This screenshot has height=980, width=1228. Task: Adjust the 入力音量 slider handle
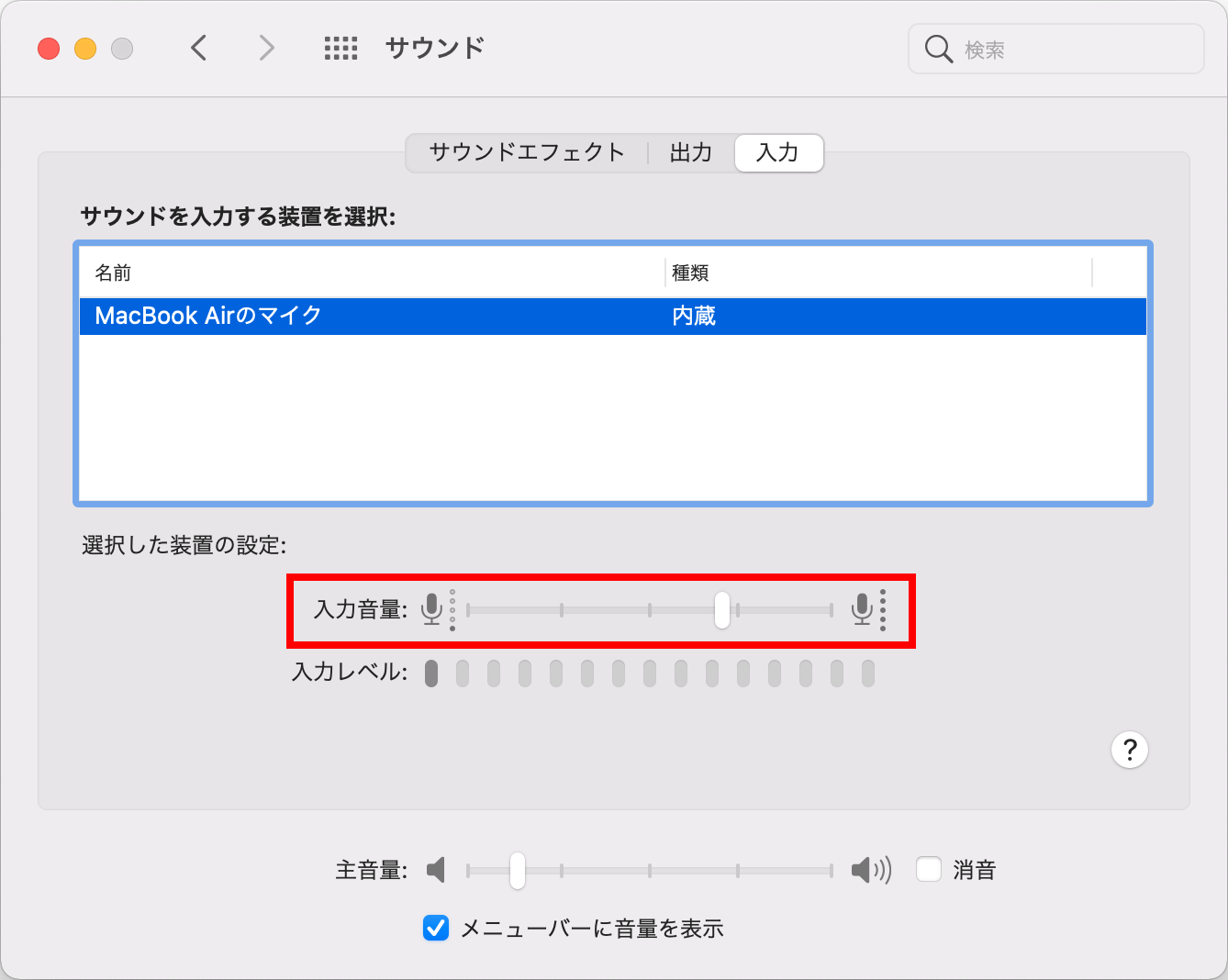(721, 608)
